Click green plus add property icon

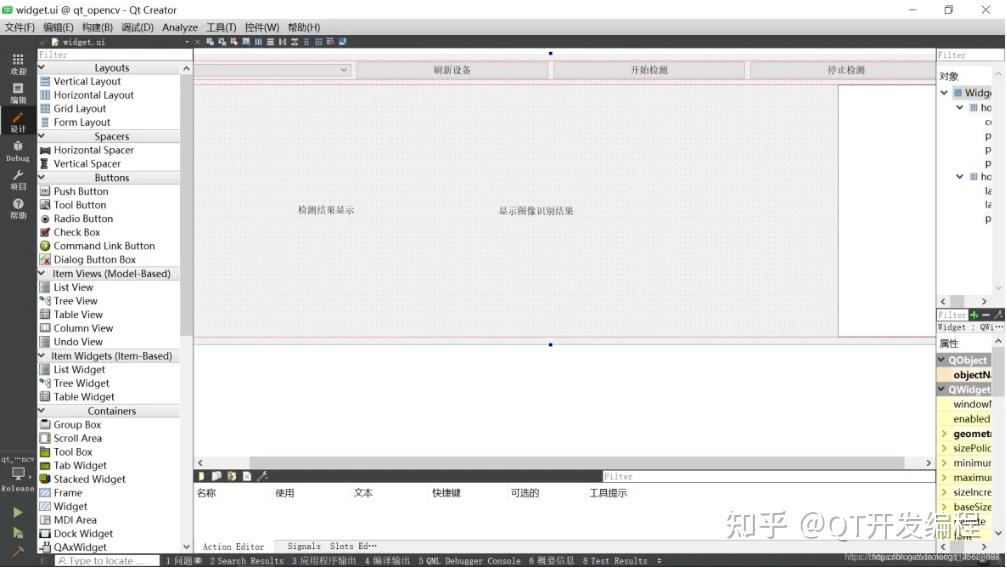click(x=974, y=315)
